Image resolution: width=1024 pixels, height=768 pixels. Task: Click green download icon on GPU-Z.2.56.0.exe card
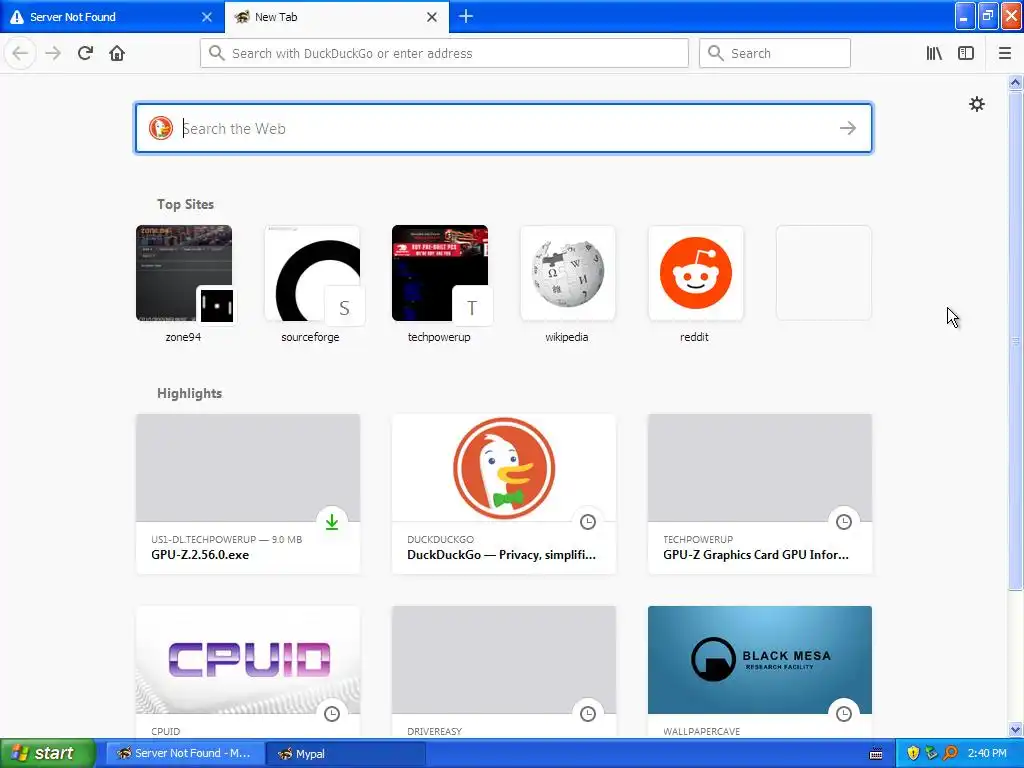click(x=332, y=522)
